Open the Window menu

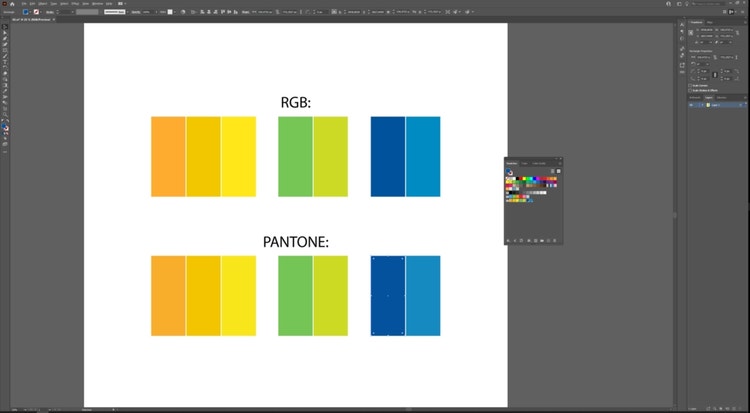(97, 3)
